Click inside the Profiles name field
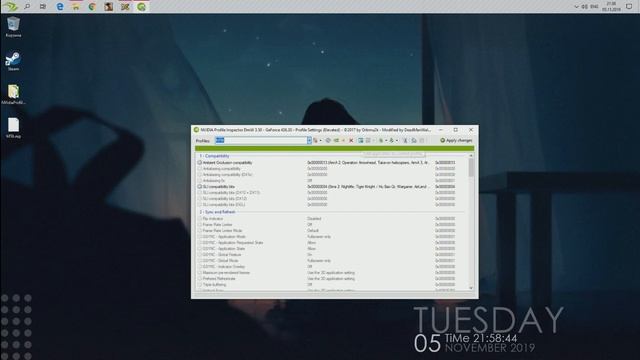The width and height of the screenshot is (640, 360). (261, 140)
